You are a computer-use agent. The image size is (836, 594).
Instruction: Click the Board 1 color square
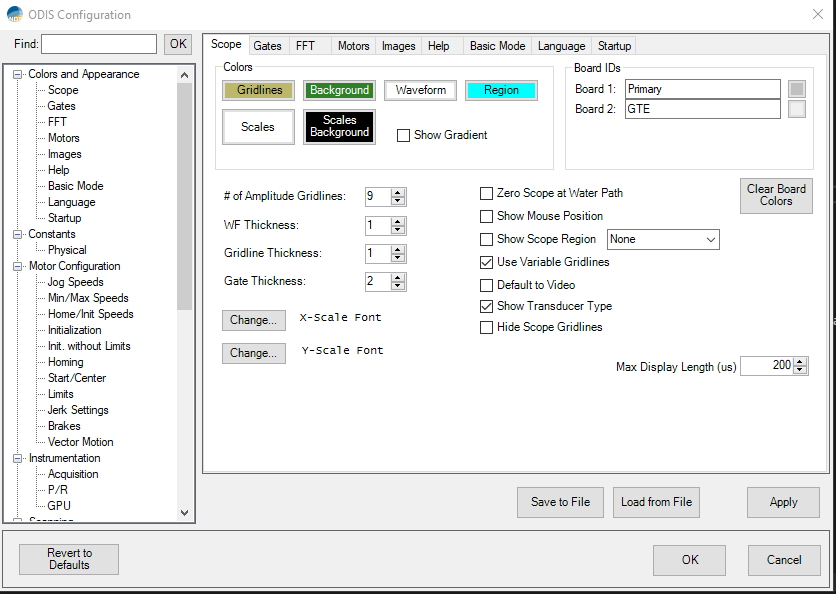(797, 89)
